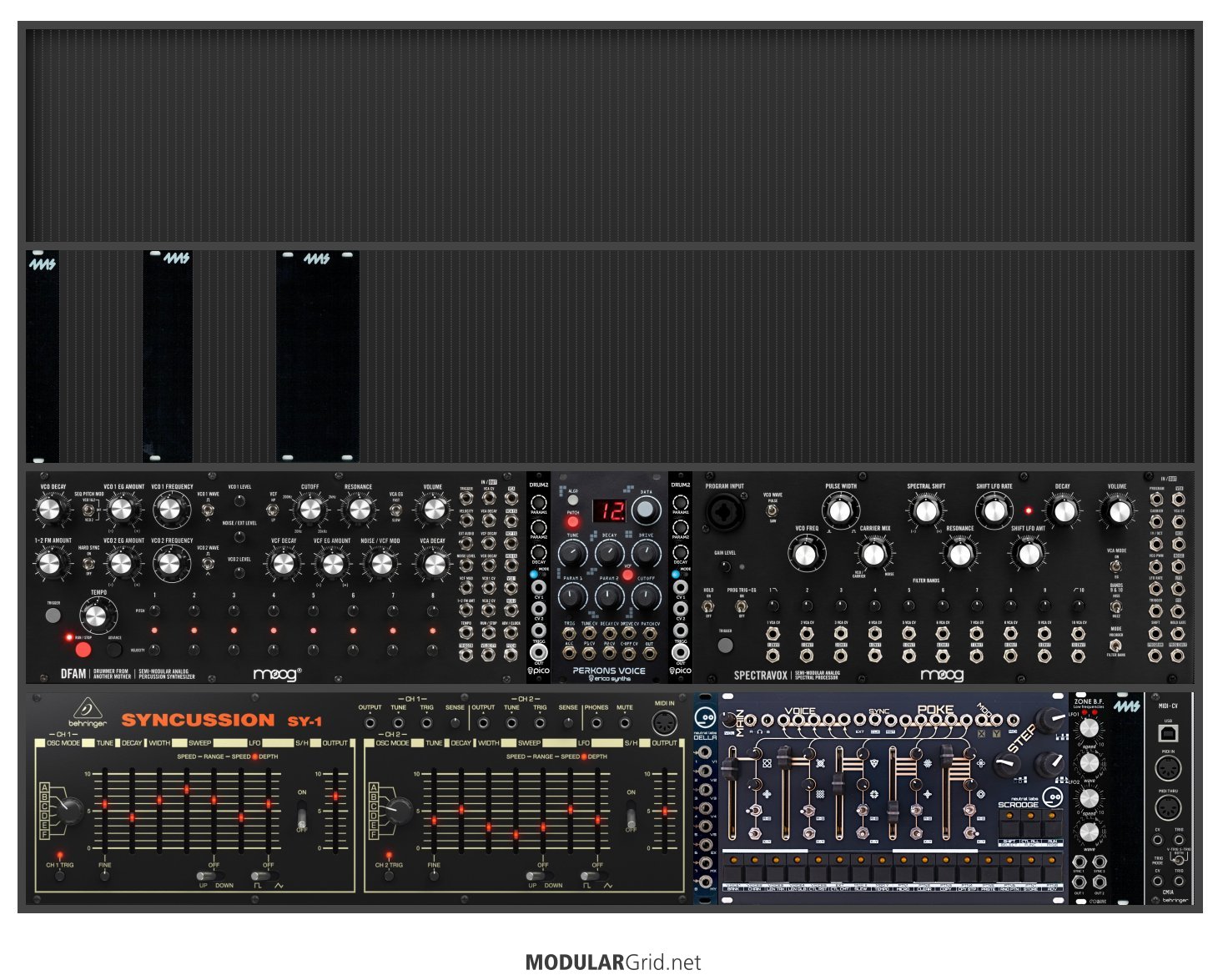Screen dimensions: 1228x980
Task: Switch Spectravox Mode between Vocoder and Filter Bank
Action: (1116, 646)
